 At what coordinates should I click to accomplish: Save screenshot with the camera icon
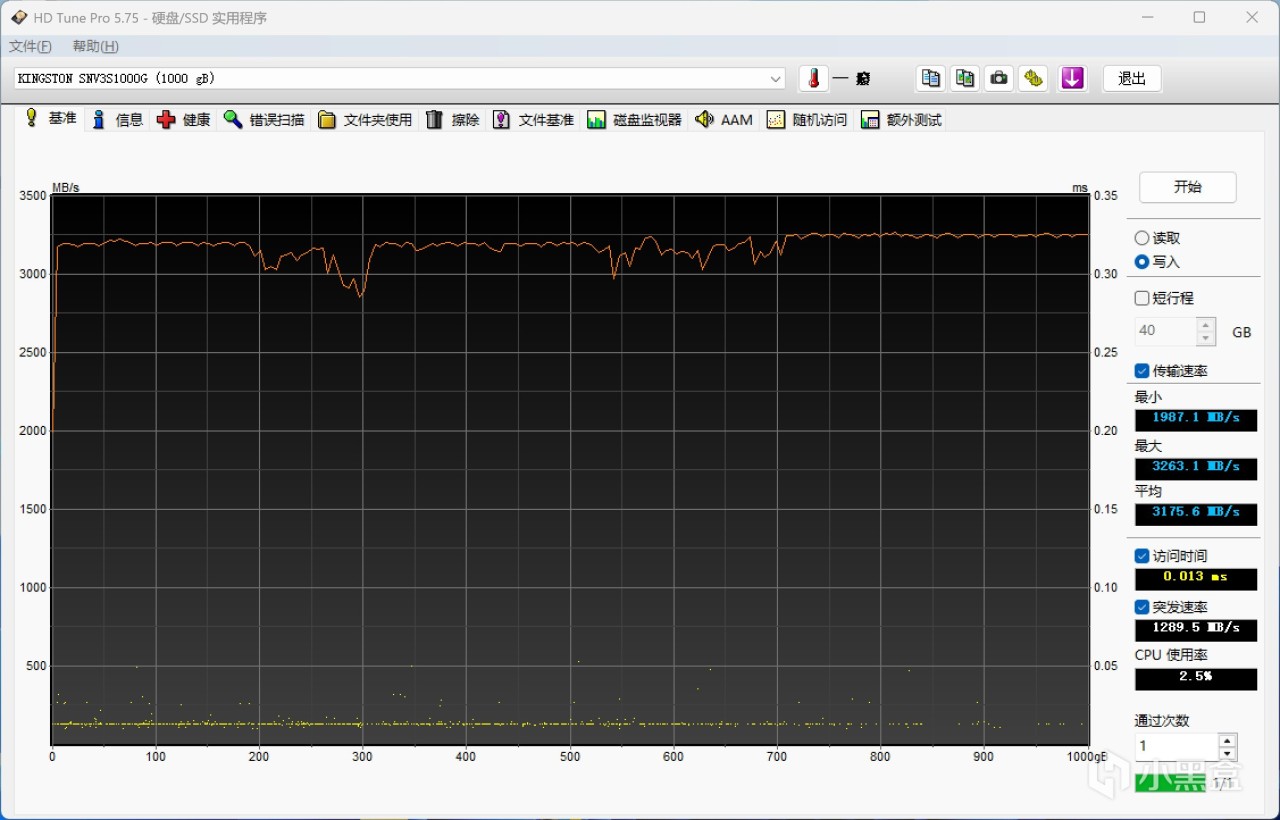(x=999, y=78)
